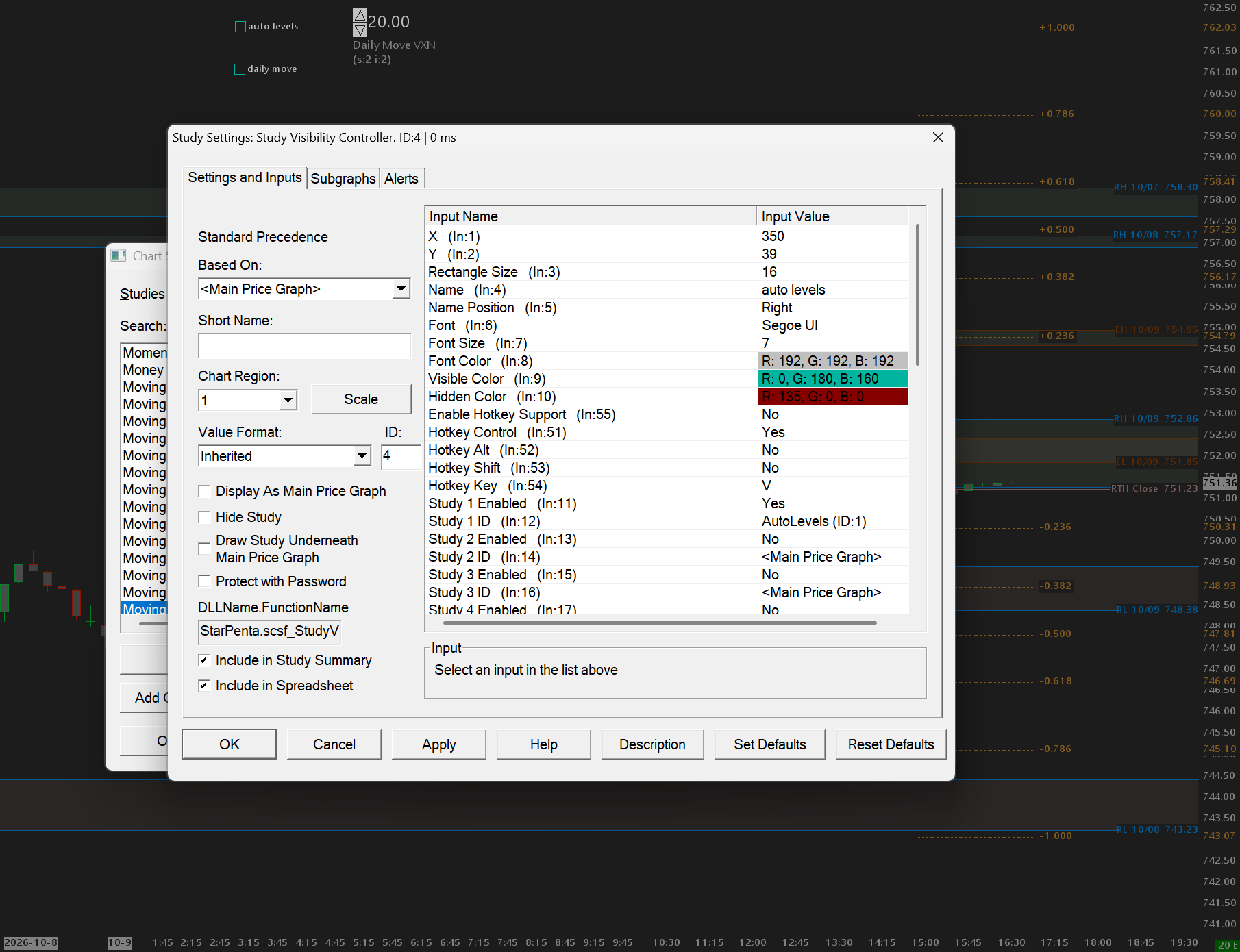
Task: Click the Apply button
Action: [x=439, y=744]
